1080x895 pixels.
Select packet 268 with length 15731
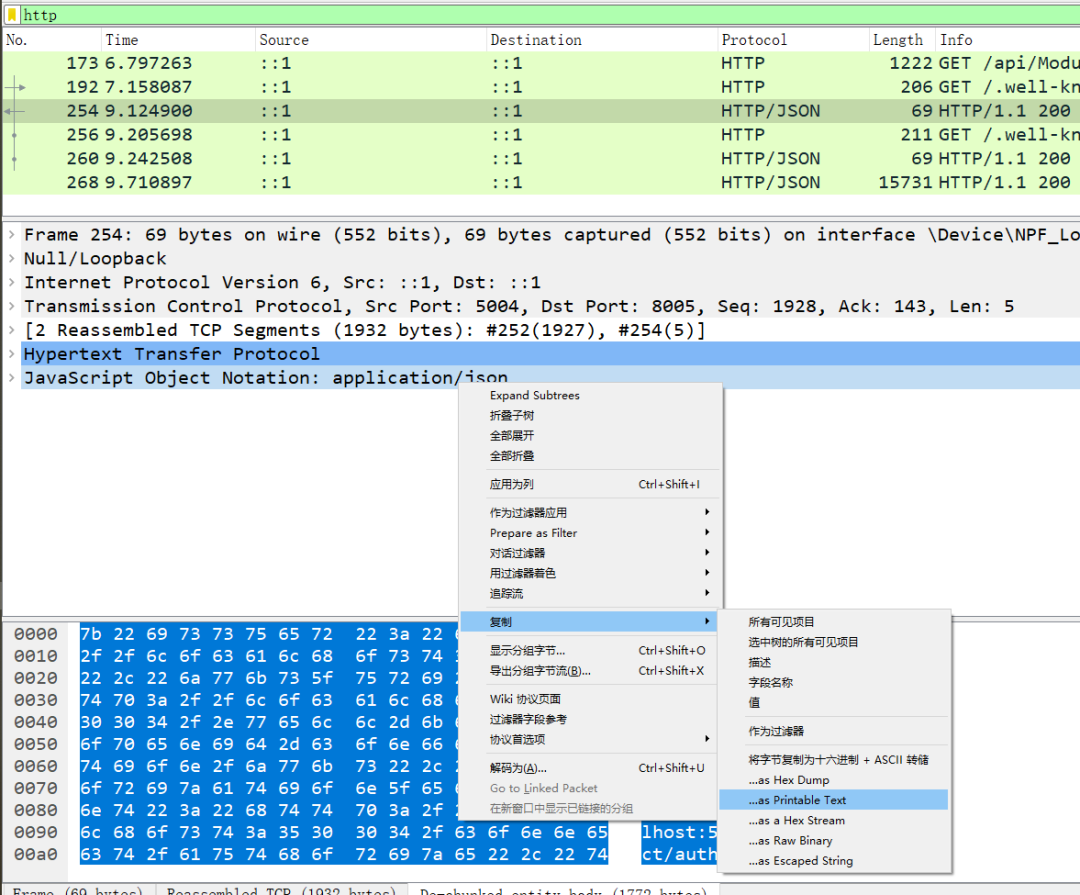[541, 183]
